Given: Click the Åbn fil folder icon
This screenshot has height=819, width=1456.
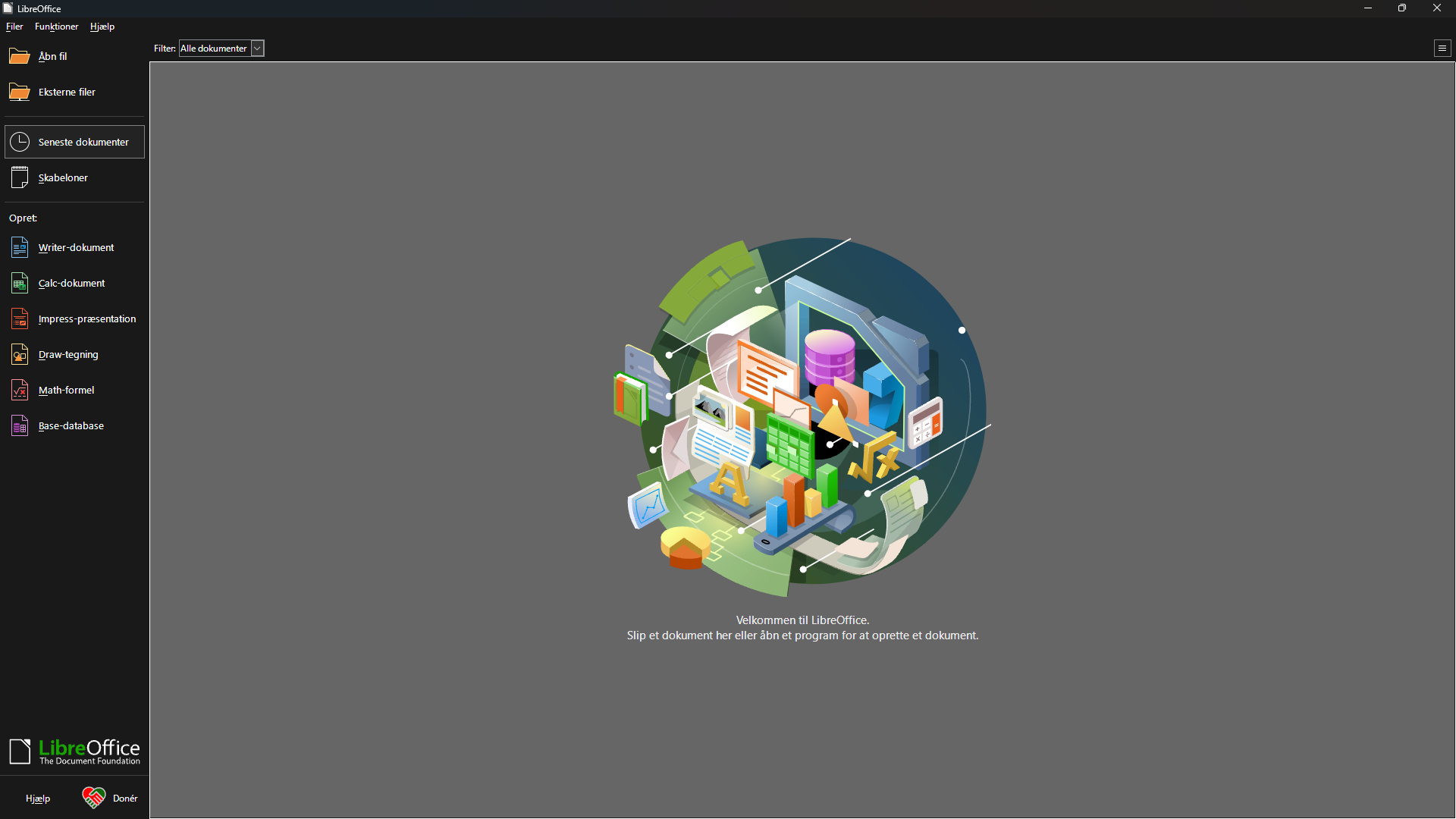Looking at the screenshot, I should (20, 57).
